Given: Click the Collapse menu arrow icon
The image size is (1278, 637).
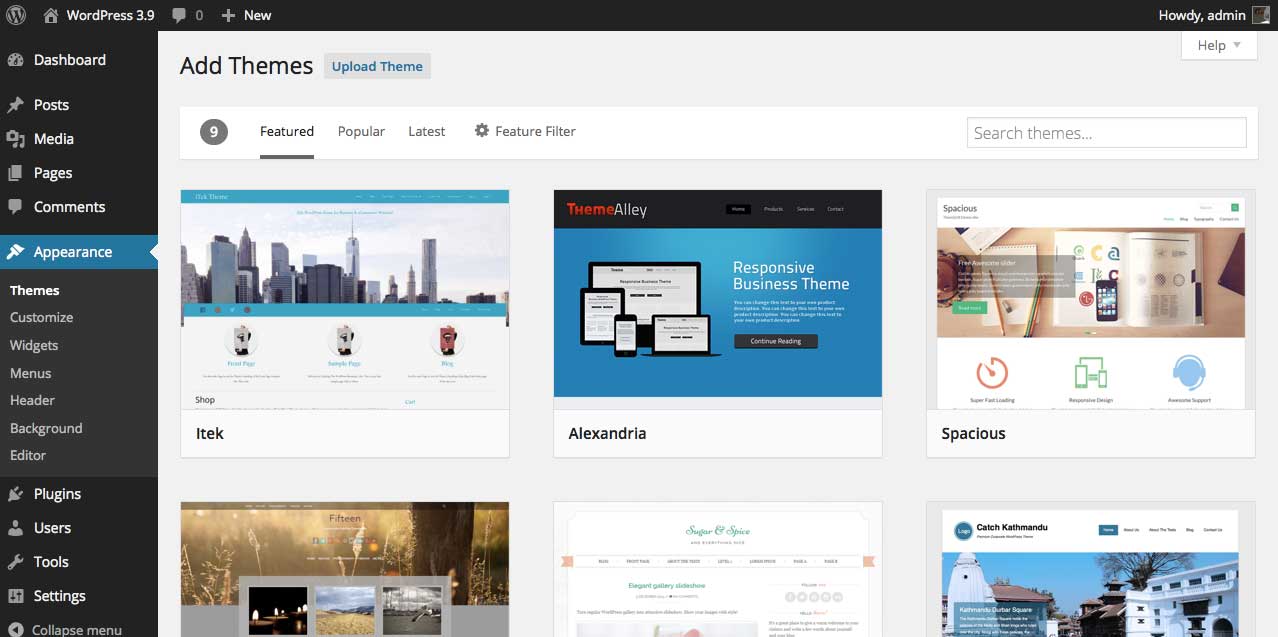Looking at the screenshot, I should (x=16, y=630).
